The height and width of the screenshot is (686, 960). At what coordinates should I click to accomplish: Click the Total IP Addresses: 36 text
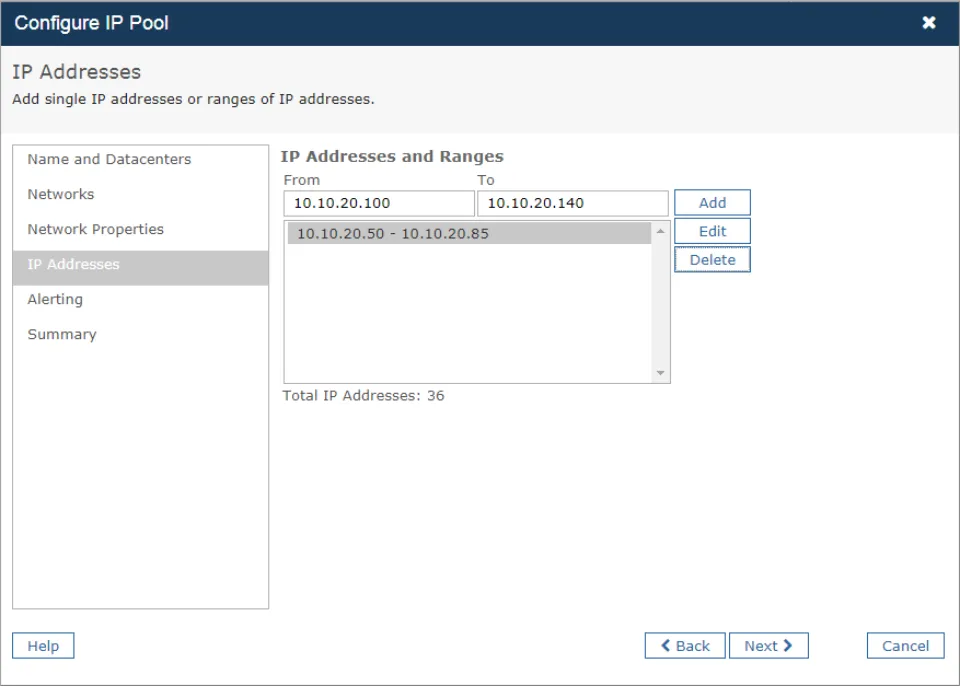(363, 396)
